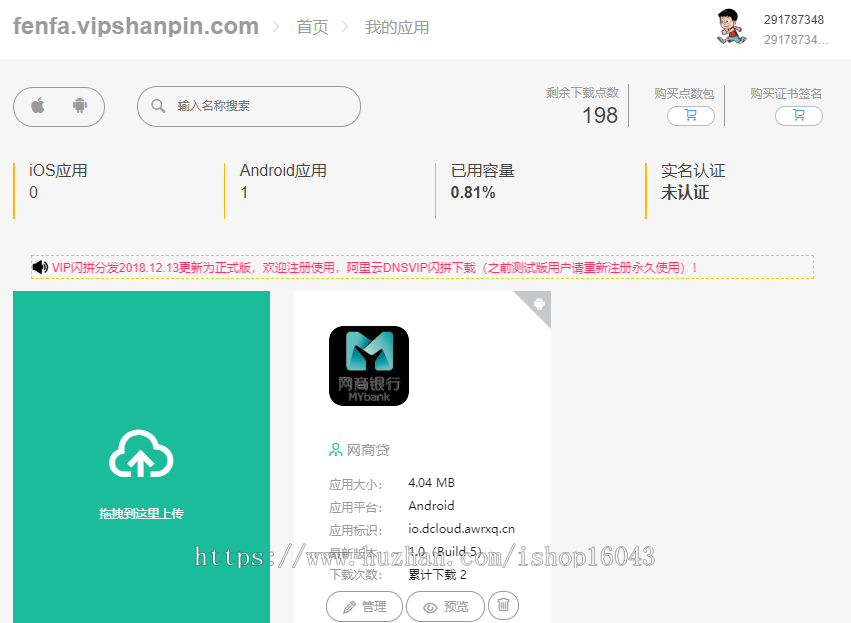Click the VIP闪拼分发 announcement notice text
This screenshot has height=623, width=851.
(374, 268)
